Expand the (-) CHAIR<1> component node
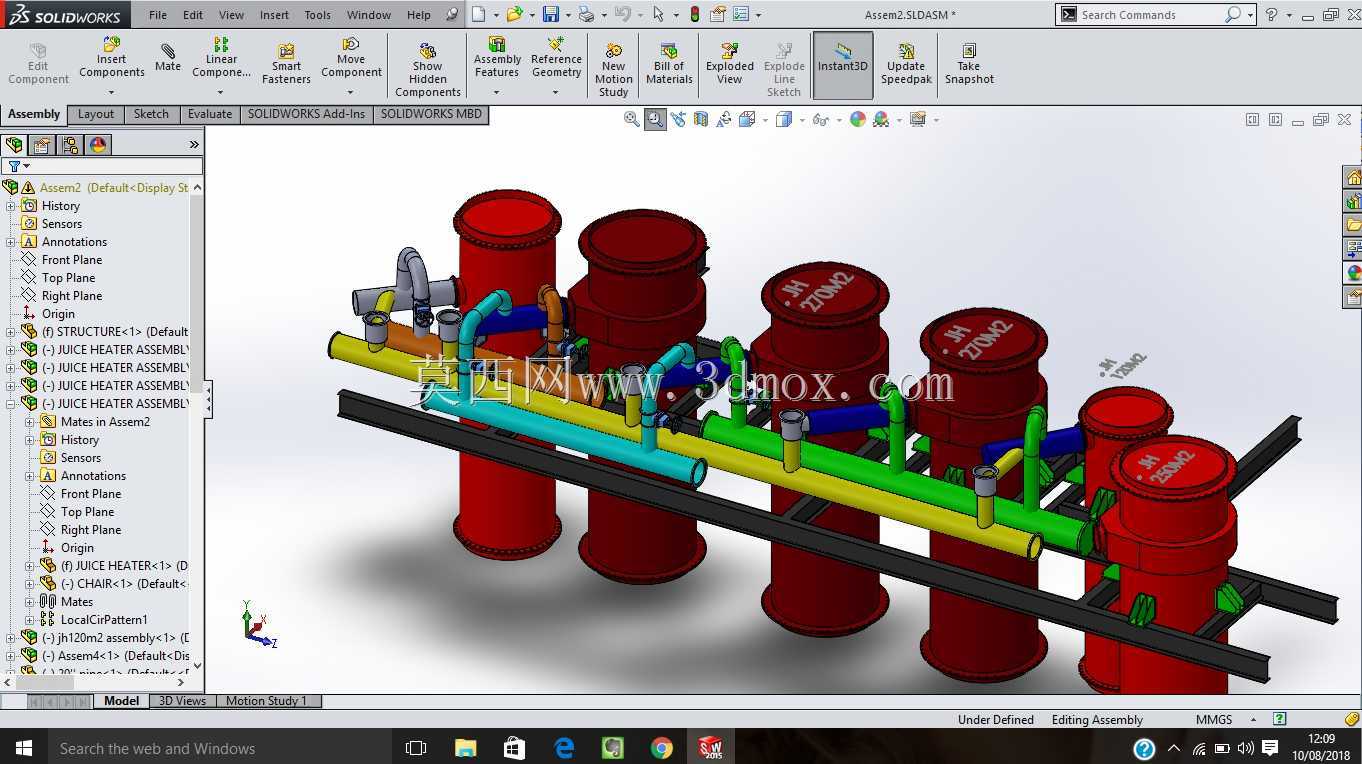1362x764 pixels. pyautogui.click(x=30, y=584)
